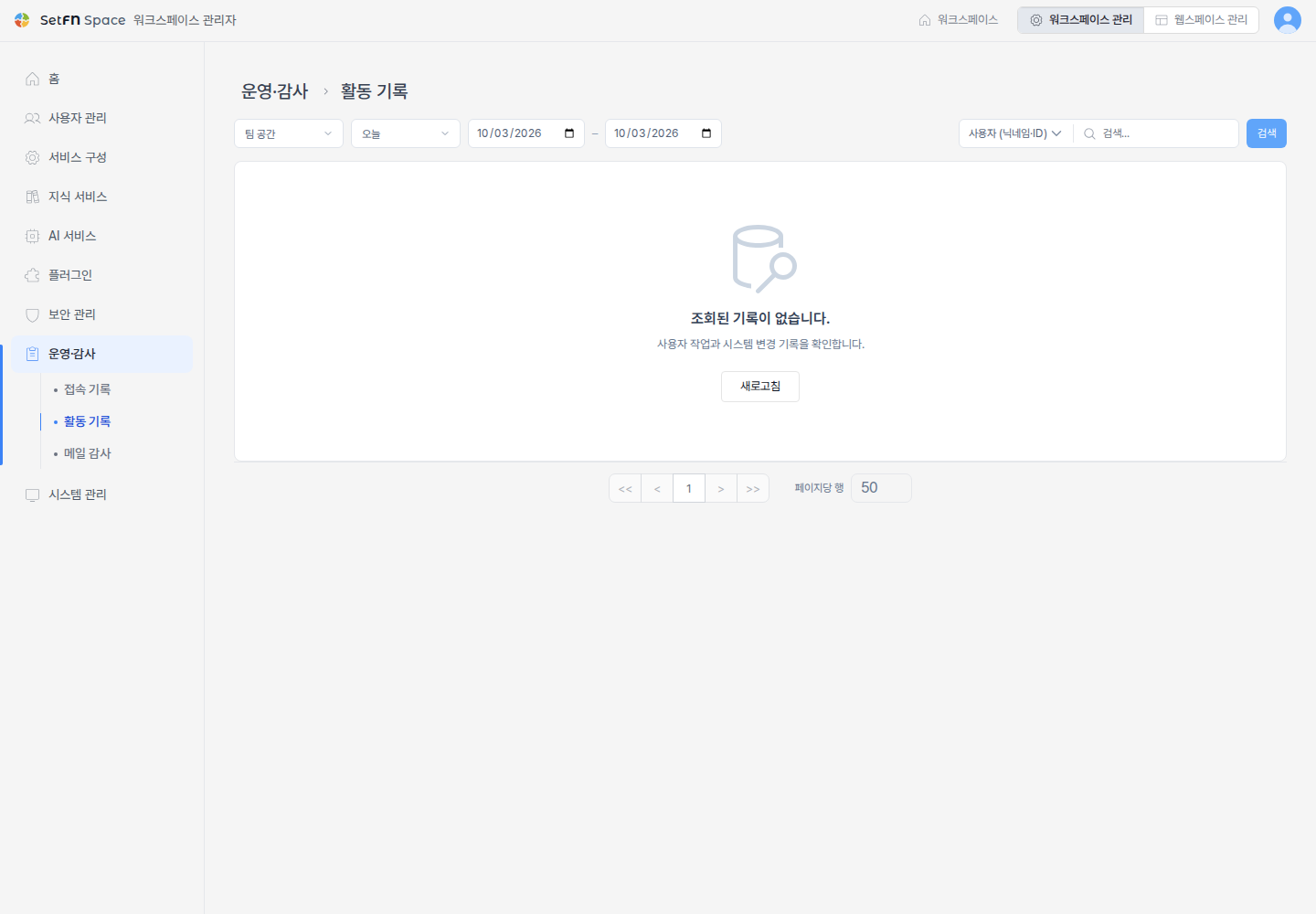Click the SetFn Space logo icon
This screenshot has height=914, width=1316.
tap(22, 20)
